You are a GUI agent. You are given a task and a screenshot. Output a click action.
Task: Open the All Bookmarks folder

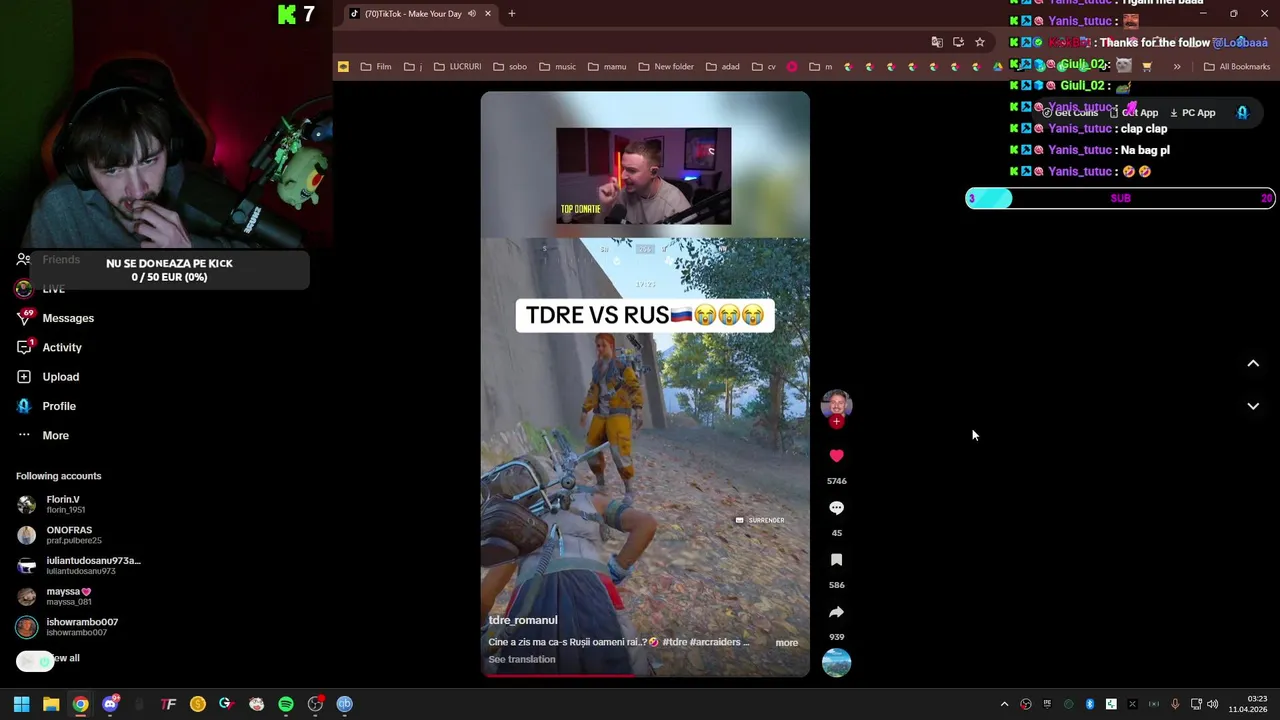click(1237, 67)
